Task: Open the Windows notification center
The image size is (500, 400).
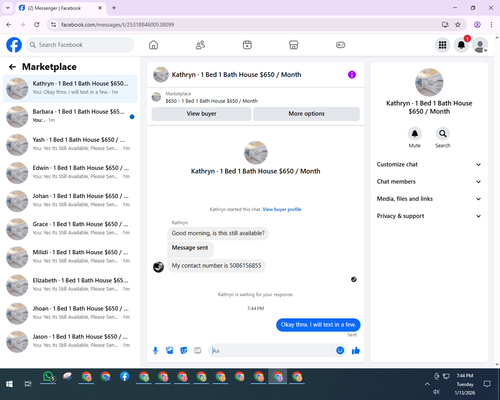Action: [487, 384]
